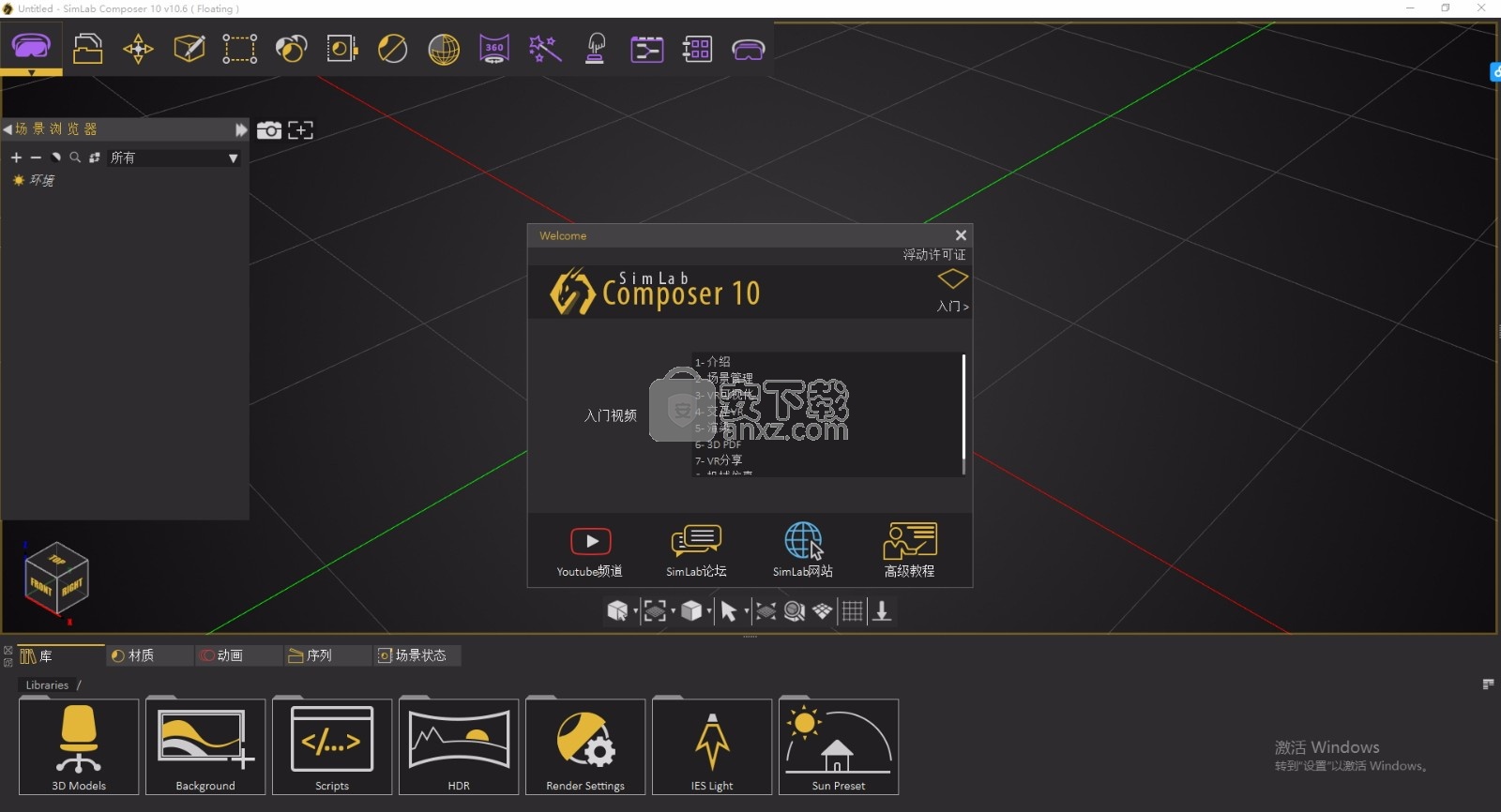Switch to the 动画 animation tab

239,655
